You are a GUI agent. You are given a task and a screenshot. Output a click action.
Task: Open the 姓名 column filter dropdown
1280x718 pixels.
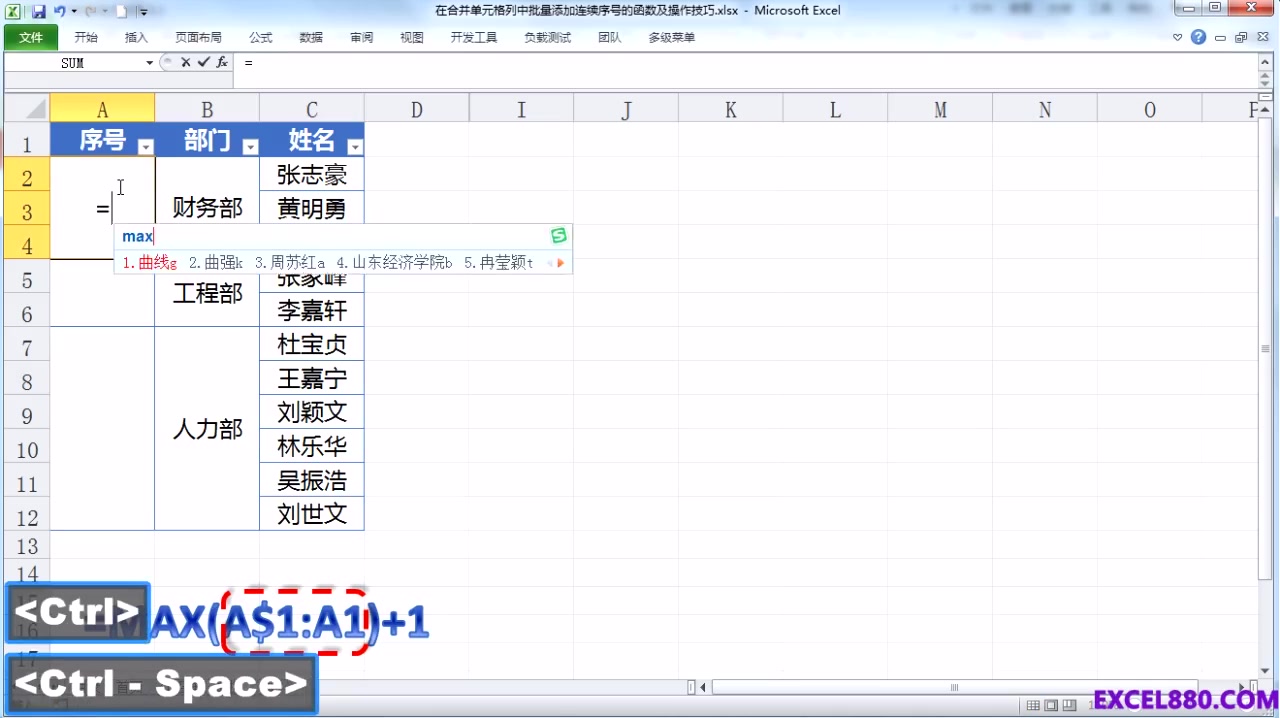click(355, 146)
